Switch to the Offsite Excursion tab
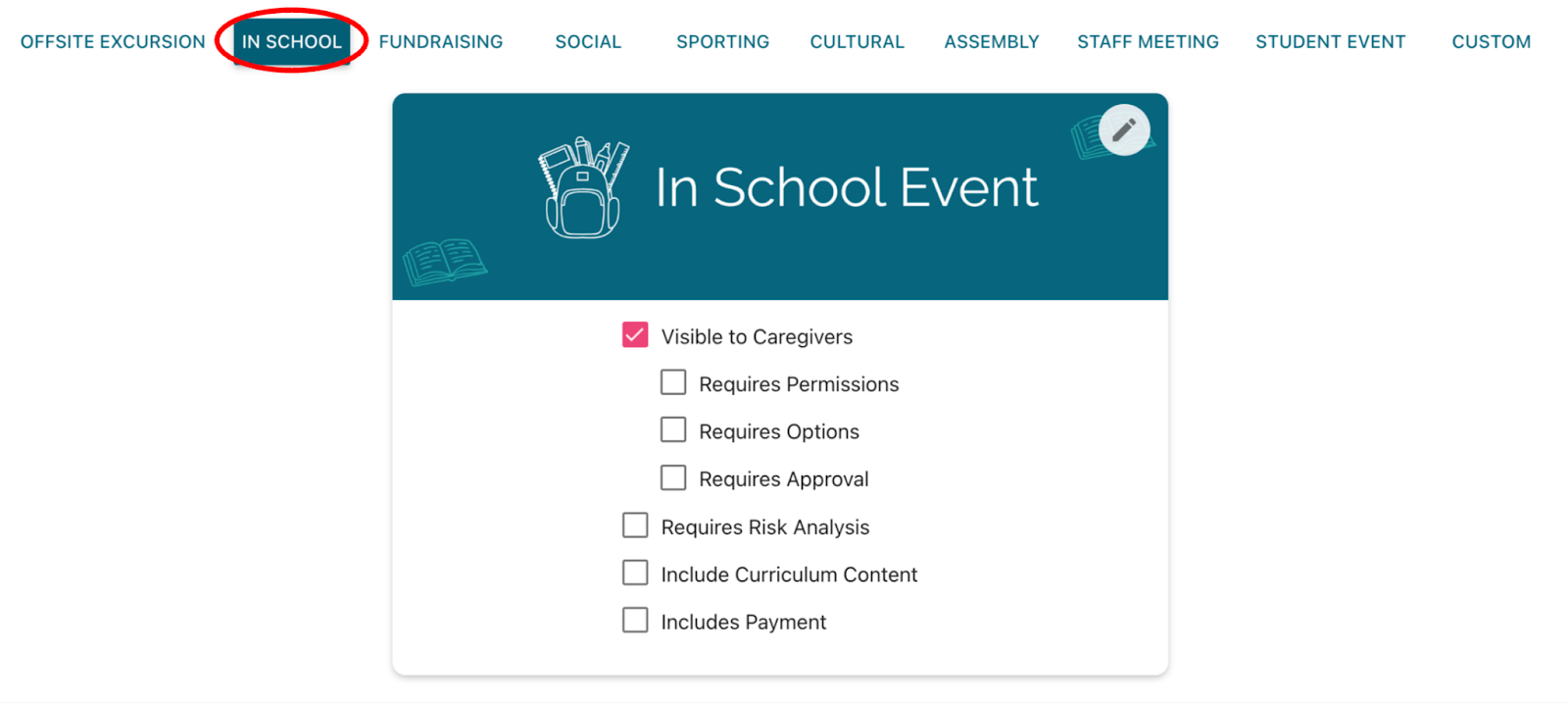Viewport: 1568px width, 703px height. [113, 42]
